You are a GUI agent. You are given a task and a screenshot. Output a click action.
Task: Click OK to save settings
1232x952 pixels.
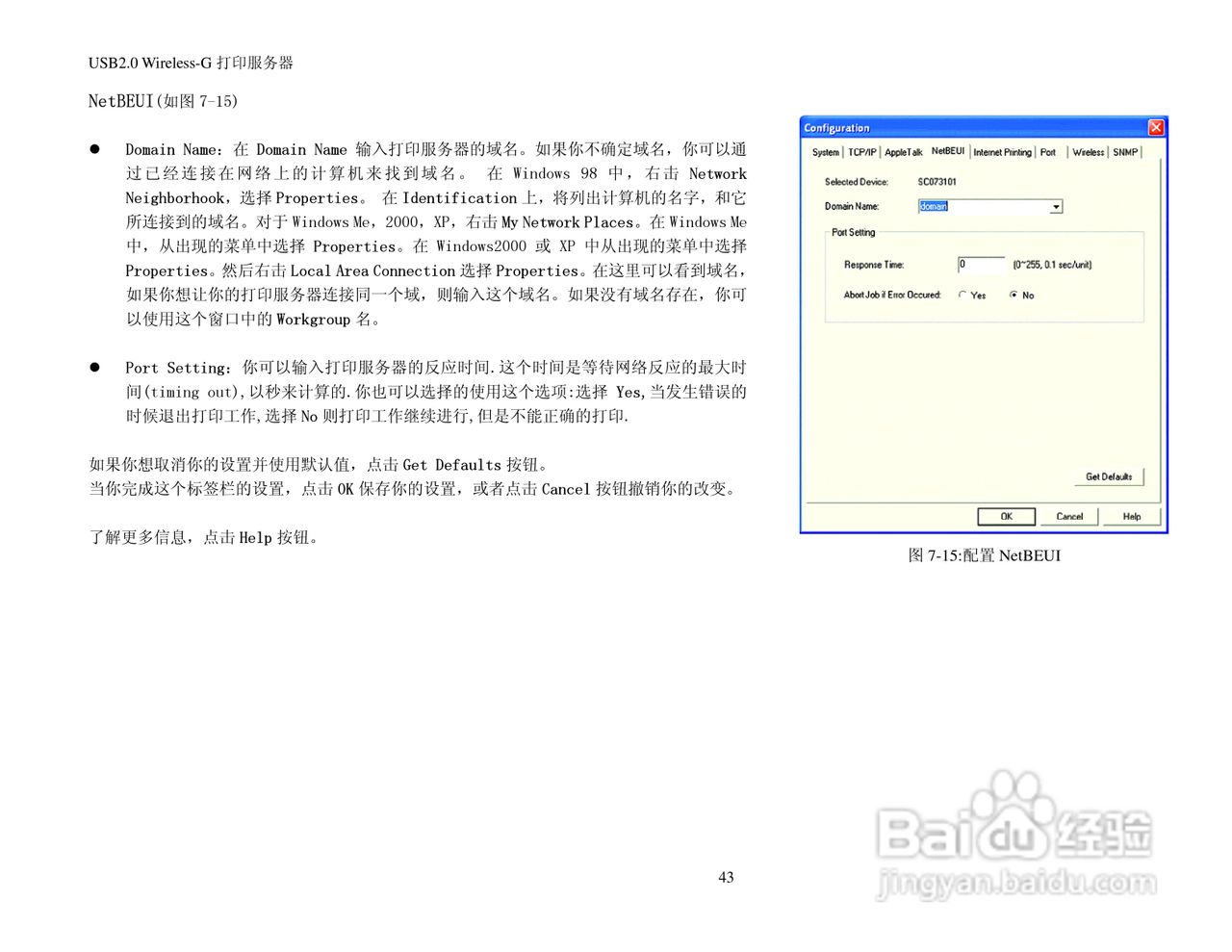click(1006, 516)
